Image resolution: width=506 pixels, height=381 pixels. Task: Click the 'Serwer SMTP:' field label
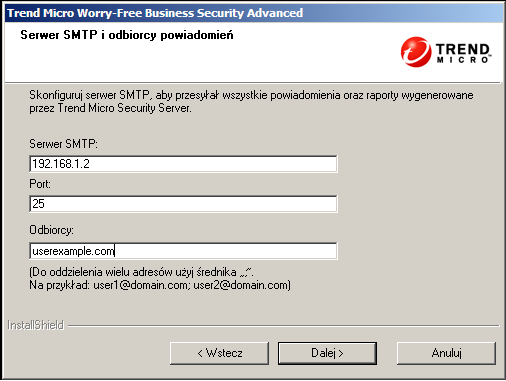tap(63, 144)
